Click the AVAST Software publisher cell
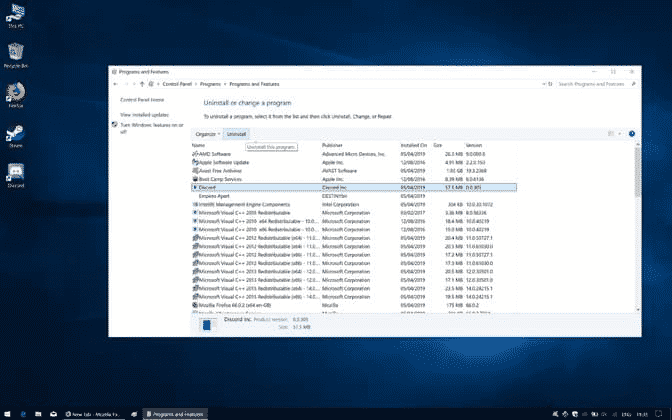 point(339,171)
